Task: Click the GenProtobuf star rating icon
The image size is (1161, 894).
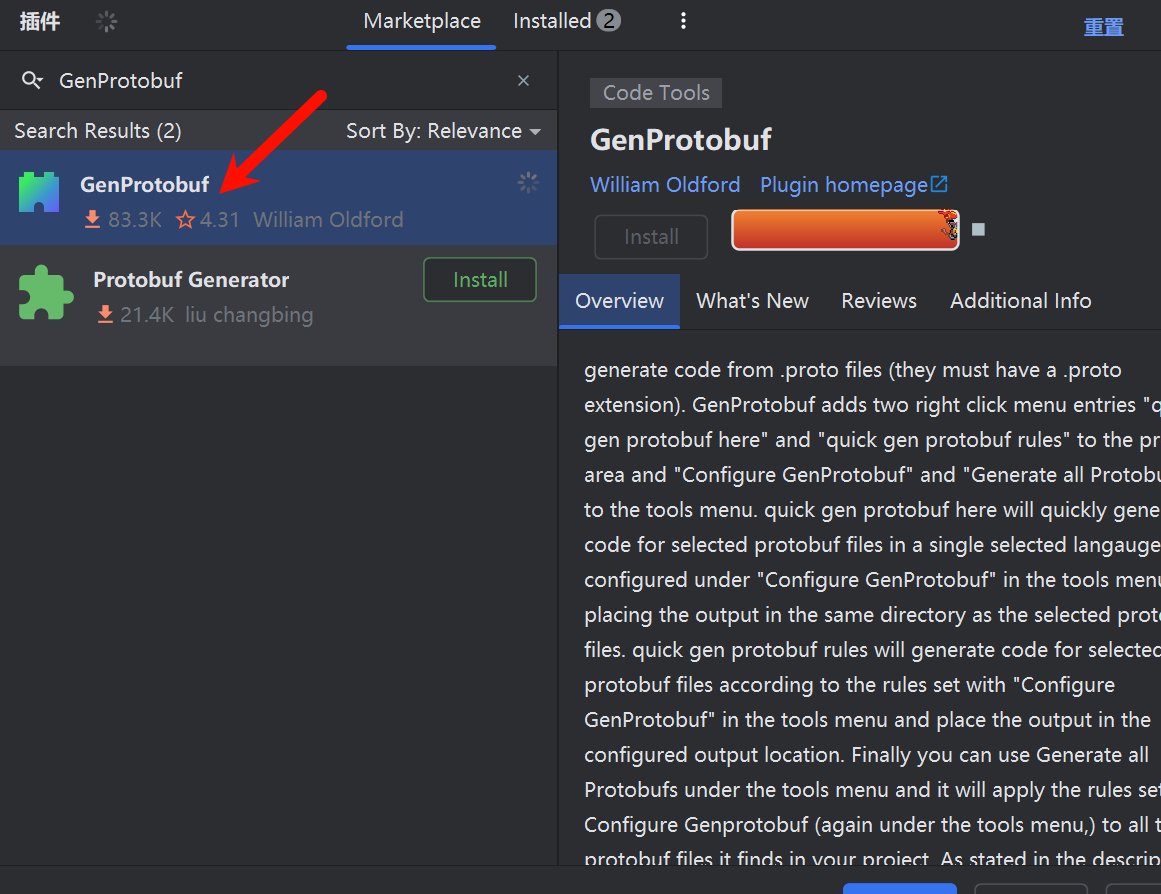Action: tap(186, 220)
